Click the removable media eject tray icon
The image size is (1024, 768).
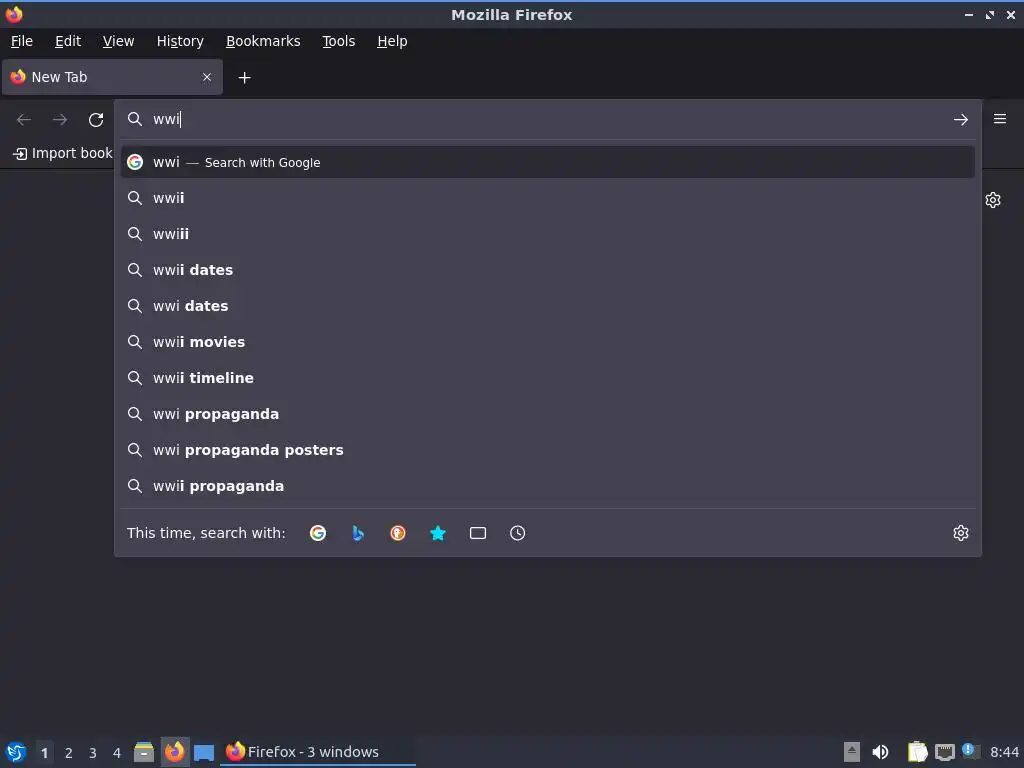pos(852,752)
